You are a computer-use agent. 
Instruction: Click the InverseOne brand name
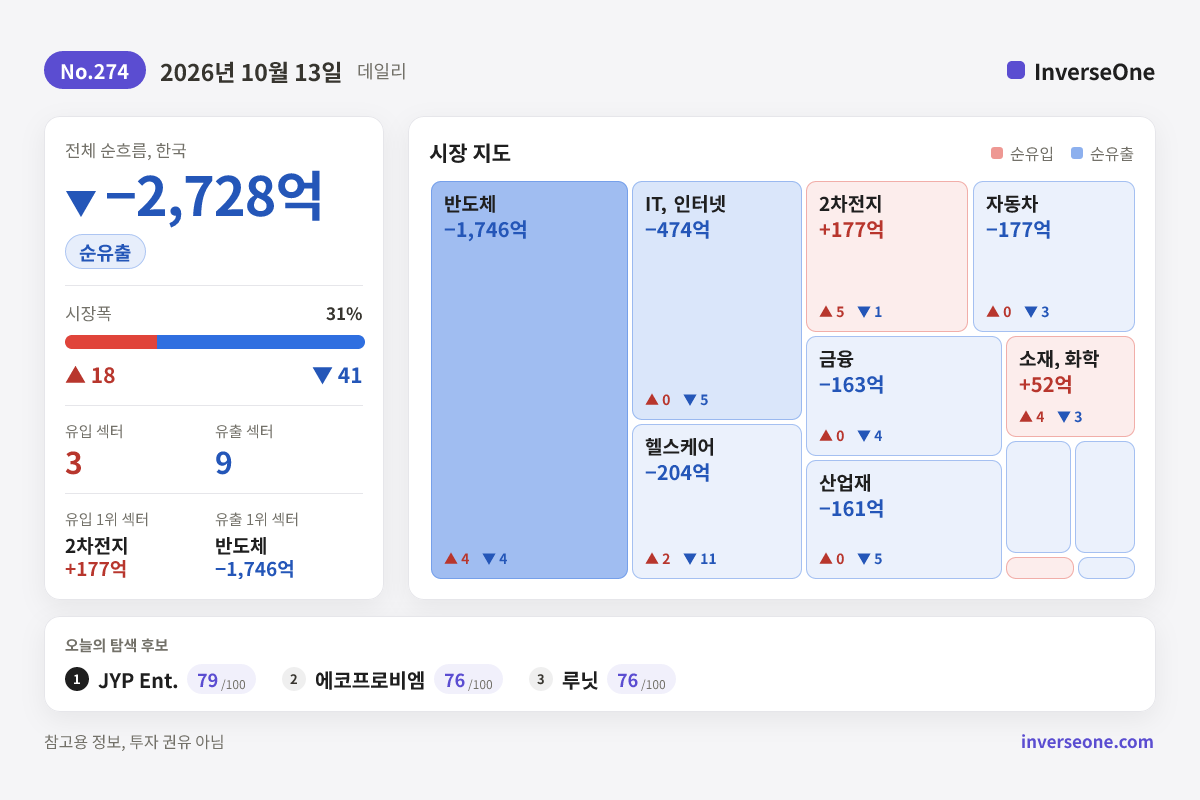coord(1094,72)
